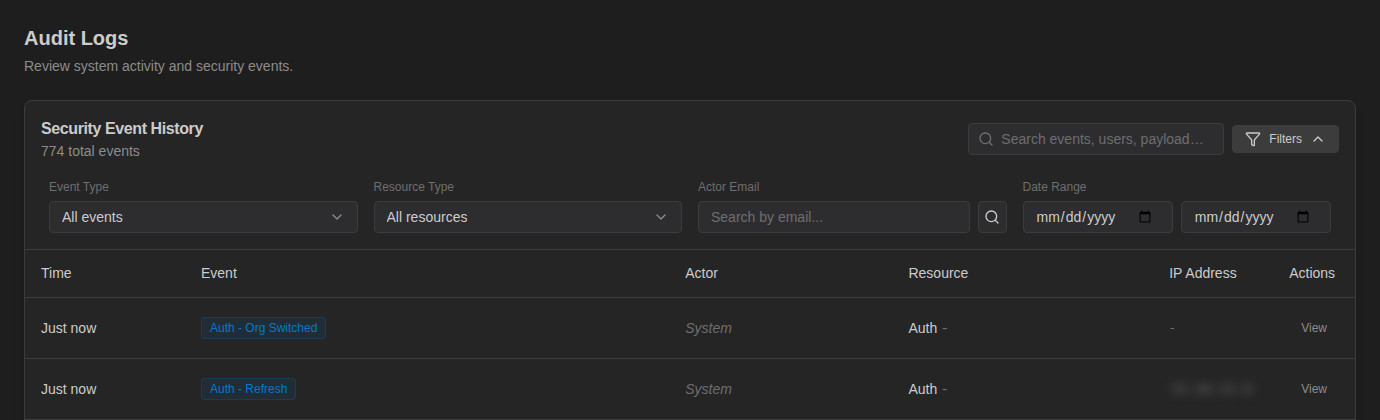Open calendar picker for start date
Viewport: 1380px width, 420px height.
point(1146,217)
